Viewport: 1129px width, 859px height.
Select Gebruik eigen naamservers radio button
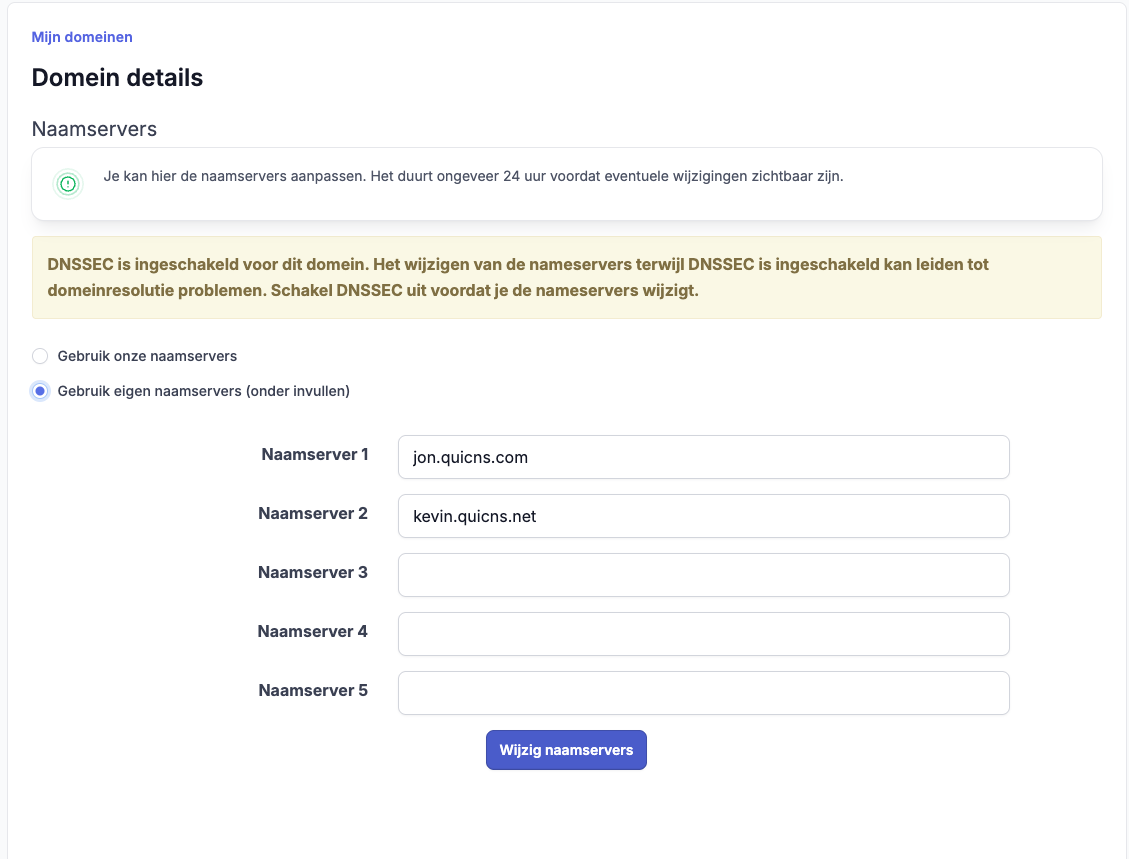click(40, 391)
